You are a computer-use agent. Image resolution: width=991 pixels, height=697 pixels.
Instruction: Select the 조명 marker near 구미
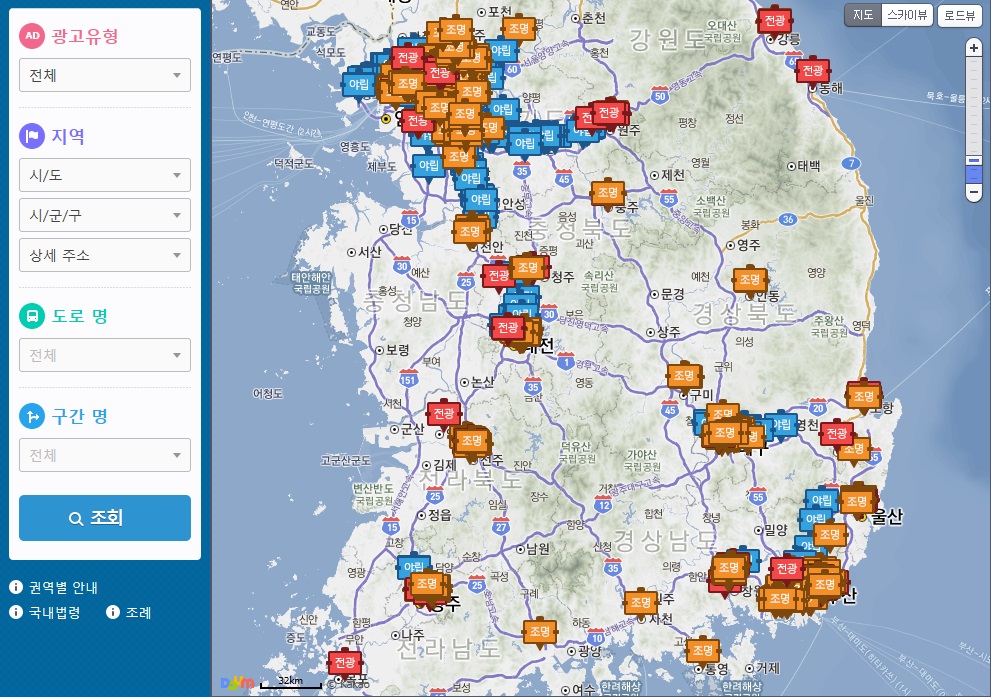click(685, 375)
